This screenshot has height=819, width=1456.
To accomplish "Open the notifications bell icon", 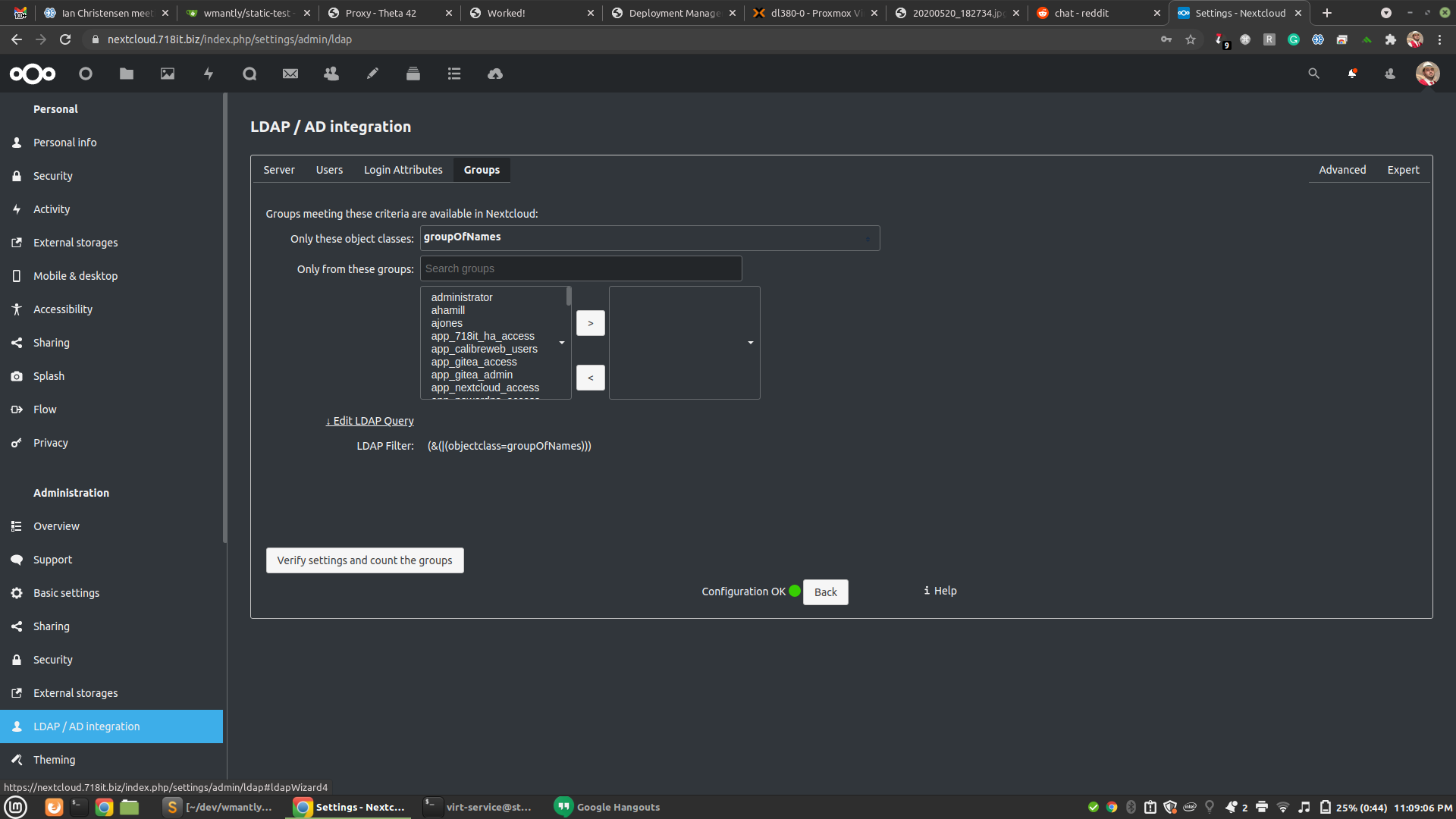I will pyautogui.click(x=1352, y=74).
